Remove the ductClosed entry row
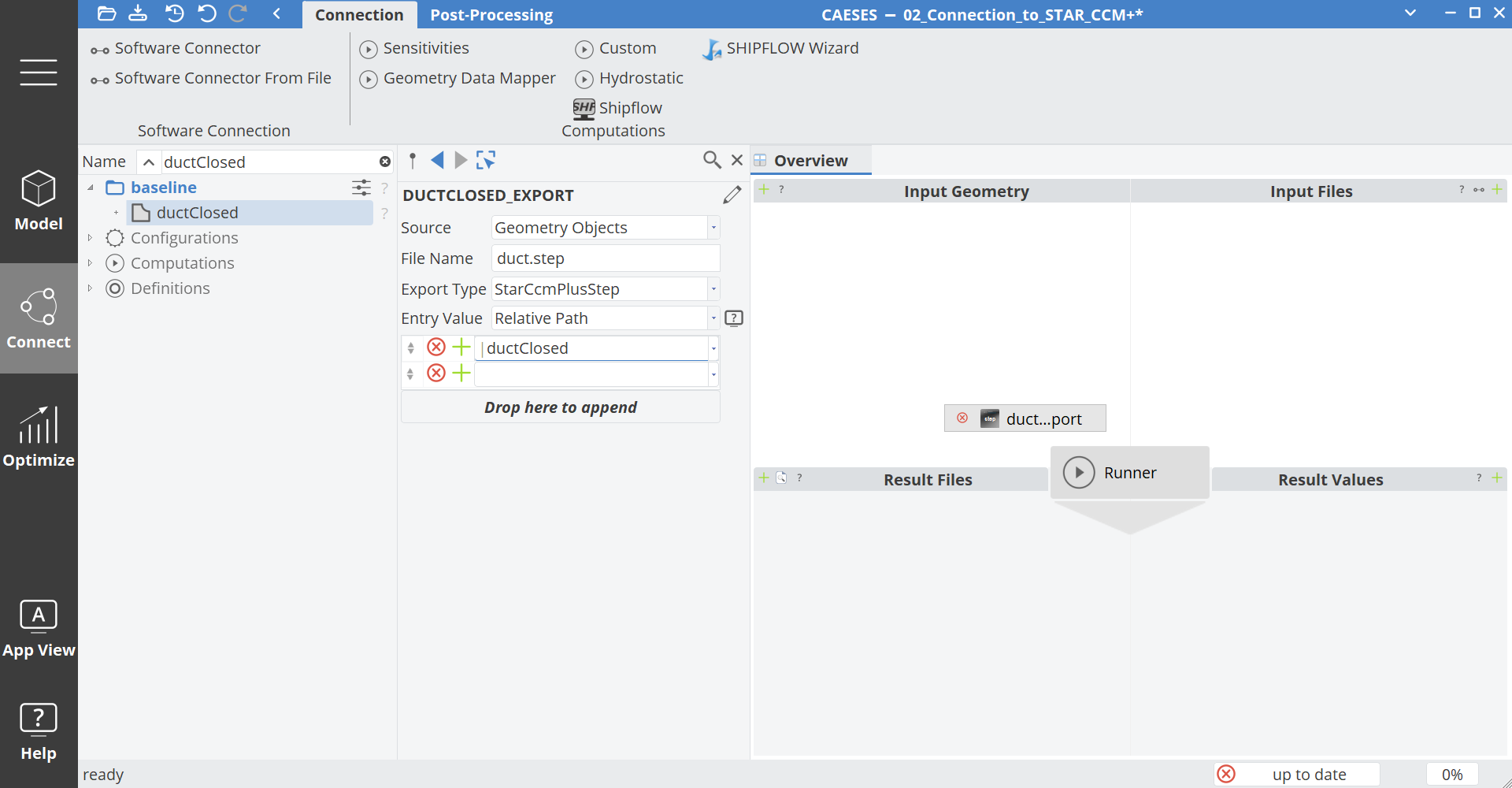Image resolution: width=1512 pixels, height=788 pixels. 436,348
